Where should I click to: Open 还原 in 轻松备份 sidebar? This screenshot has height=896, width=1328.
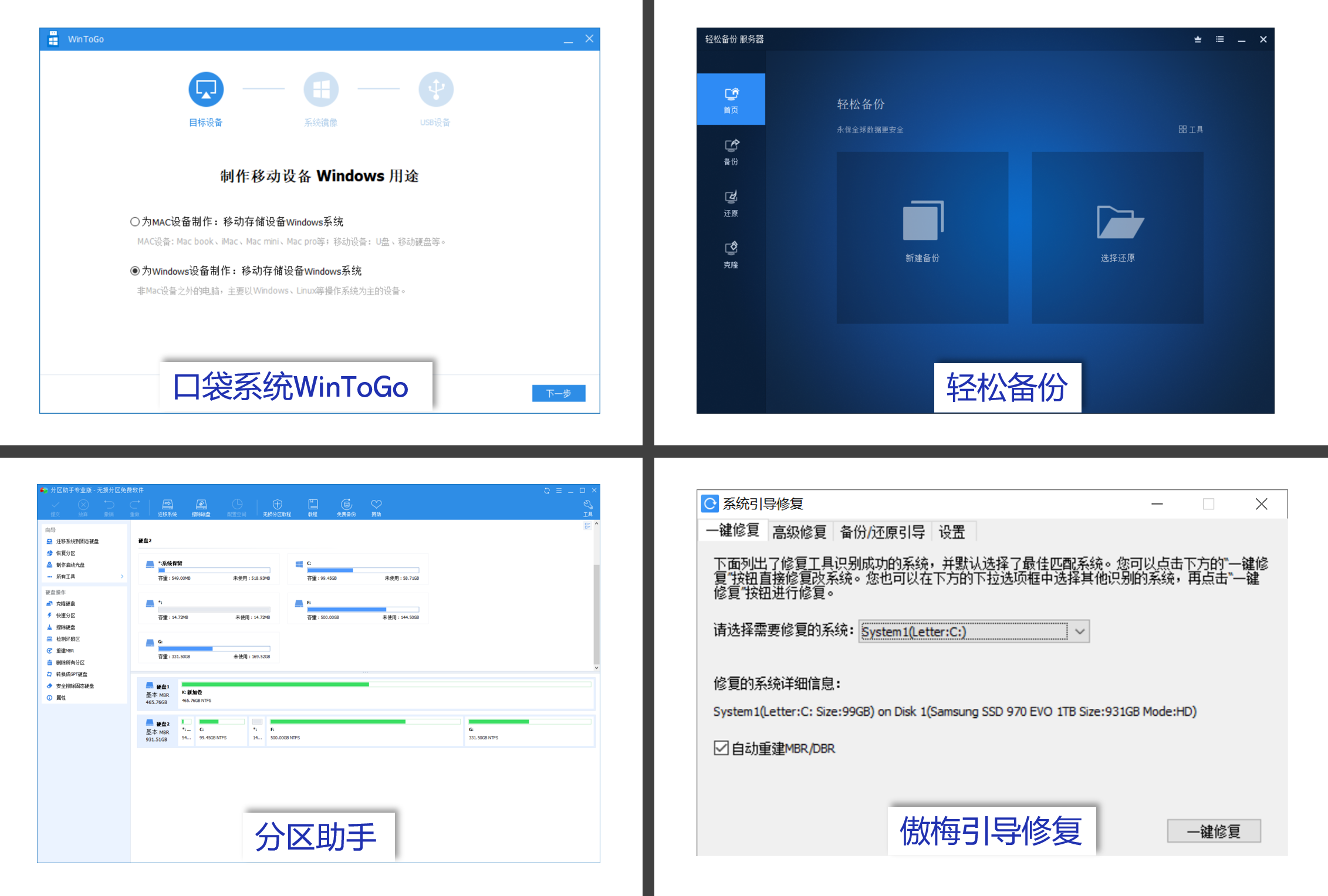click(731, 203)
